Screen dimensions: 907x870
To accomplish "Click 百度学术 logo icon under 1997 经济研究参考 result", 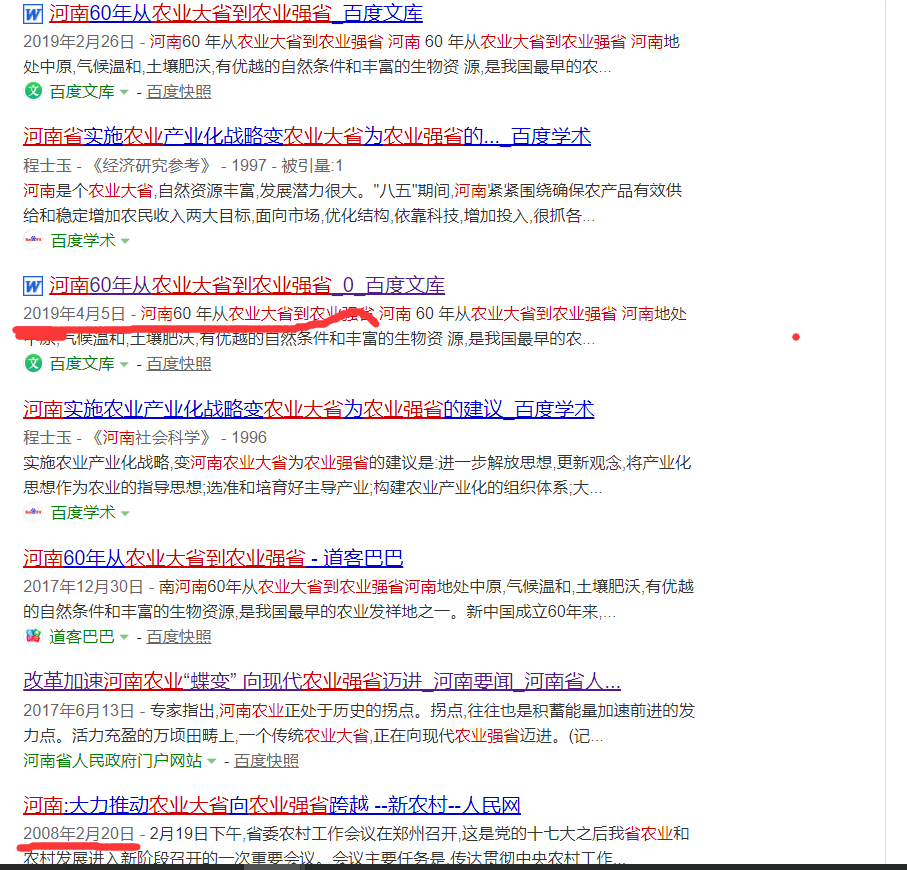I will [34, 239].
